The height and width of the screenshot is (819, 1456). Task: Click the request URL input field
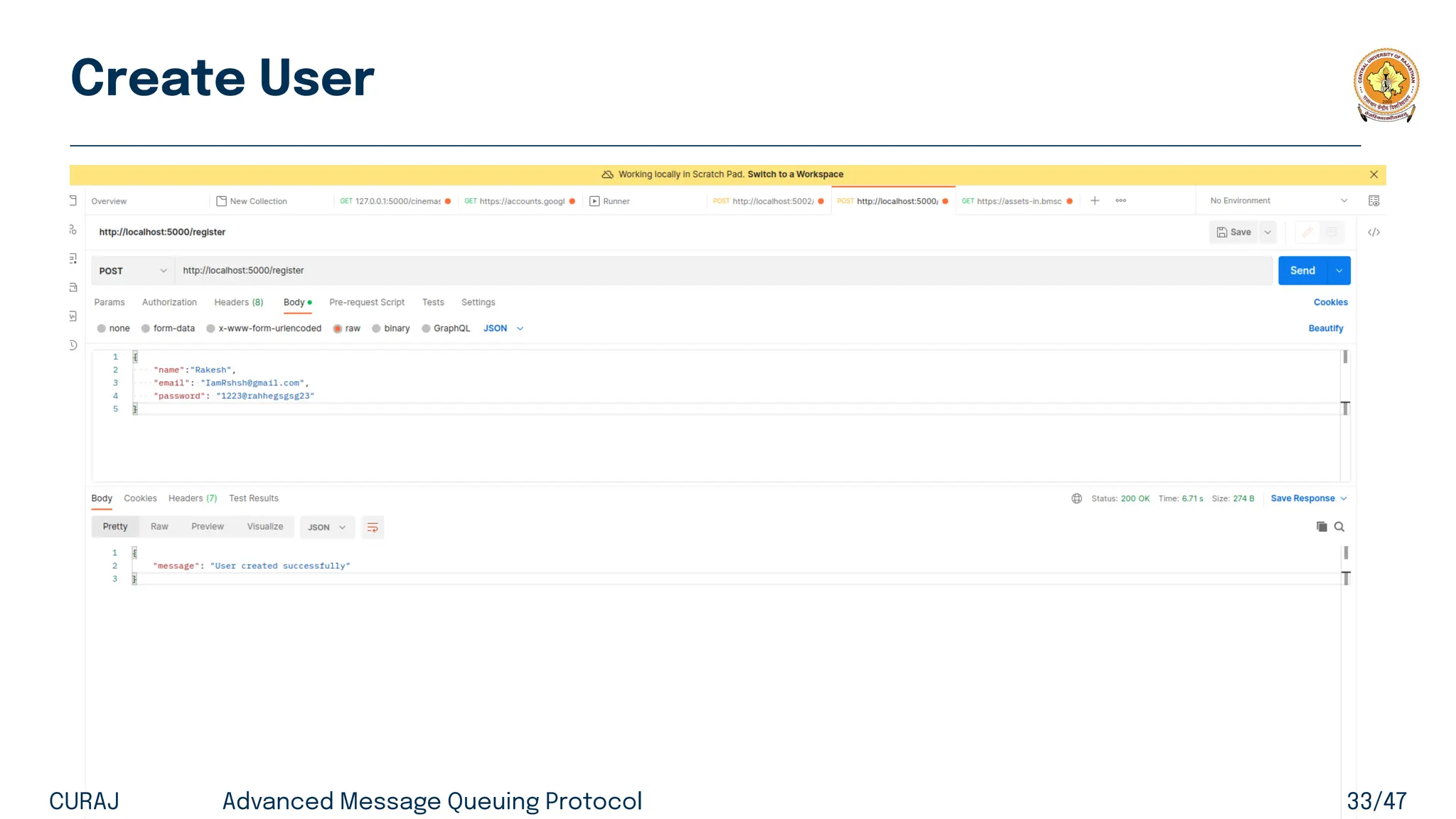[x=724, y=271]
